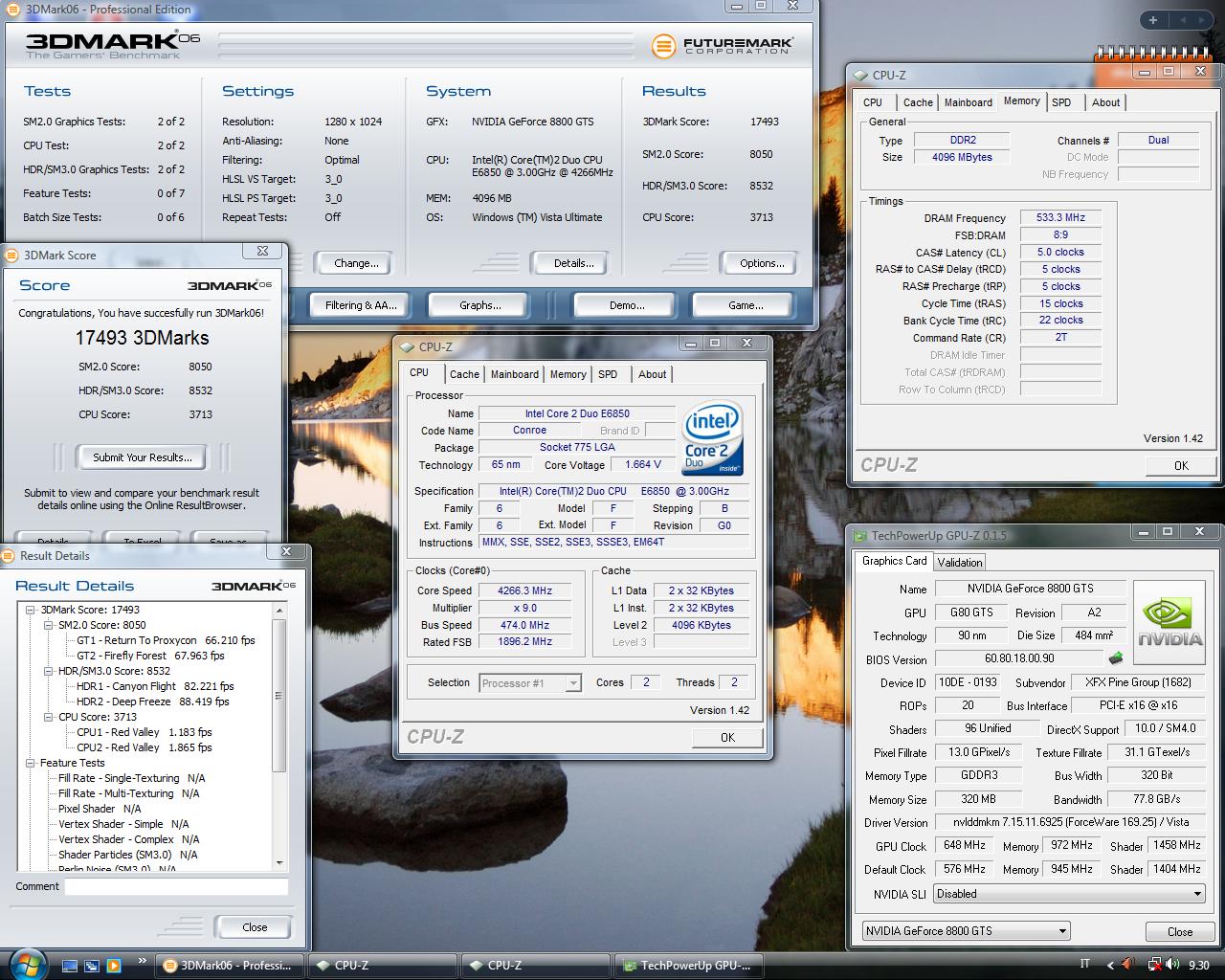Screen dimensions: 1225x980
Task: Click TechPowerUp GPU-Z taskbar button
Action: pos(688,965)
